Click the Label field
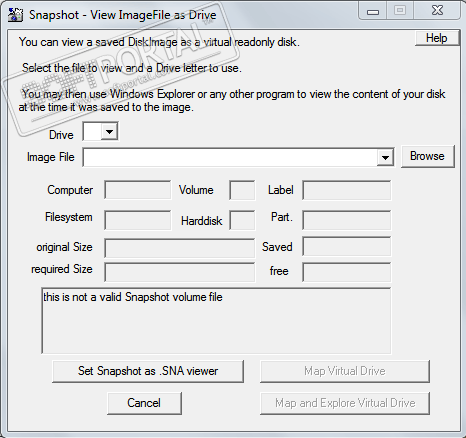Viewport: 466px width, 438px height. tap(346, 190)
